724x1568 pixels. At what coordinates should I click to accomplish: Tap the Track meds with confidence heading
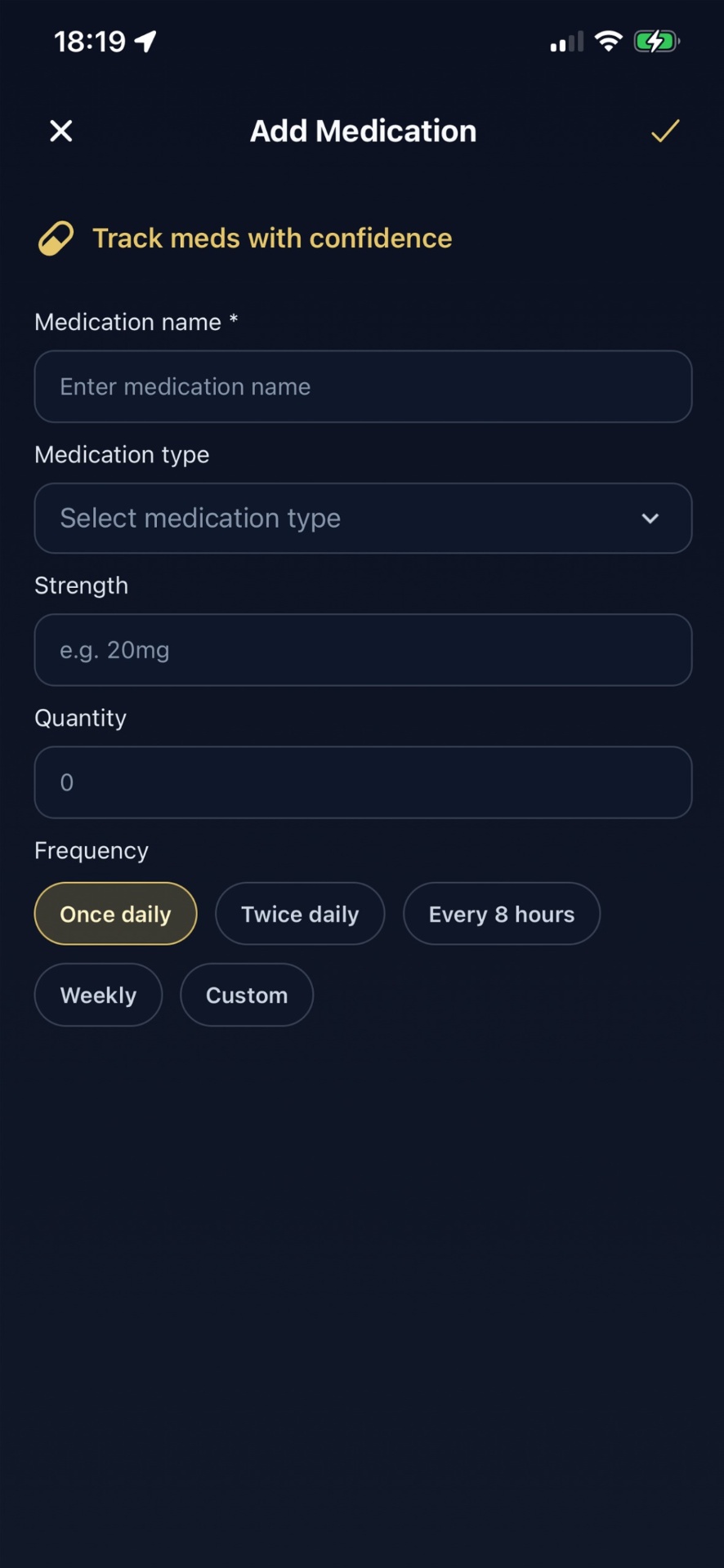click(x=272, y=238)
